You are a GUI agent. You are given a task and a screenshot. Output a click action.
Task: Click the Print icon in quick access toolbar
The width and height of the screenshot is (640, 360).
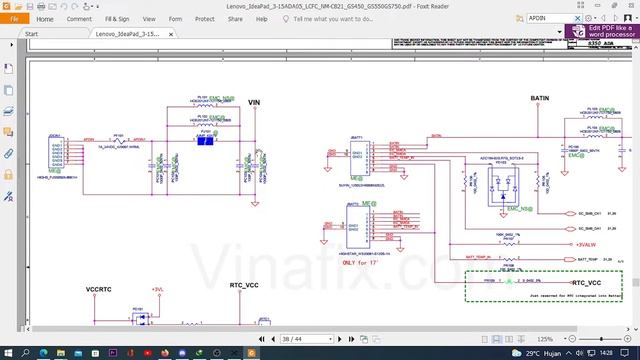pyautogui.click(x=41, y=7)
